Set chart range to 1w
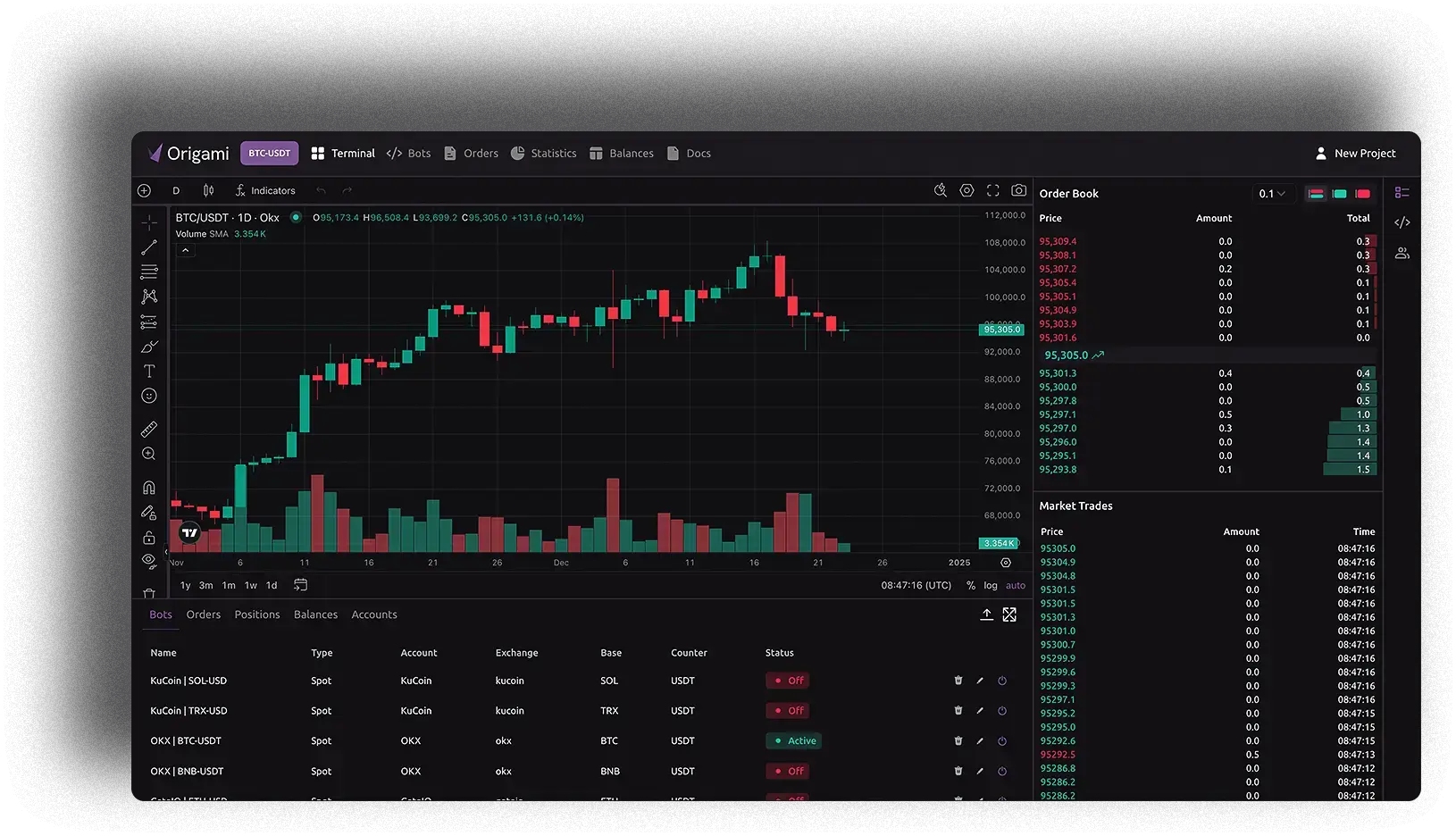 pyautogui.click(x=251, y=586)
